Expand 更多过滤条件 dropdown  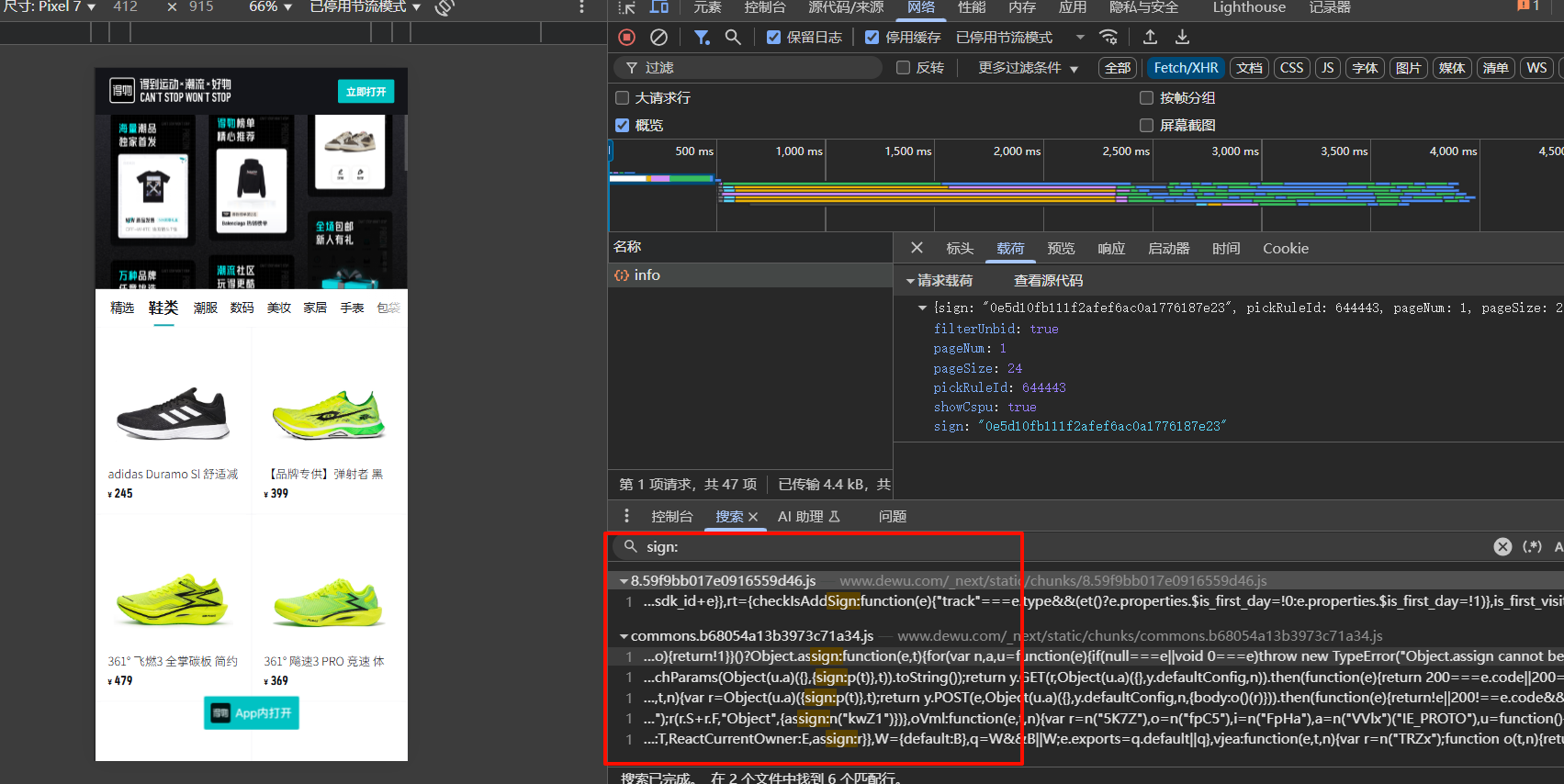1028,68
